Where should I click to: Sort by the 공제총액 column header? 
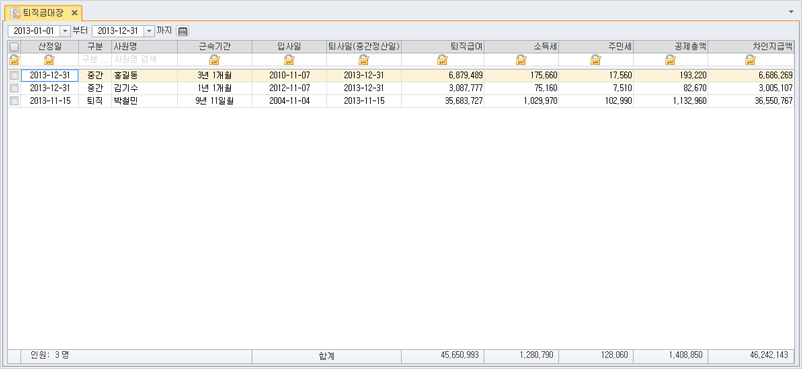[x=671, y=47]
